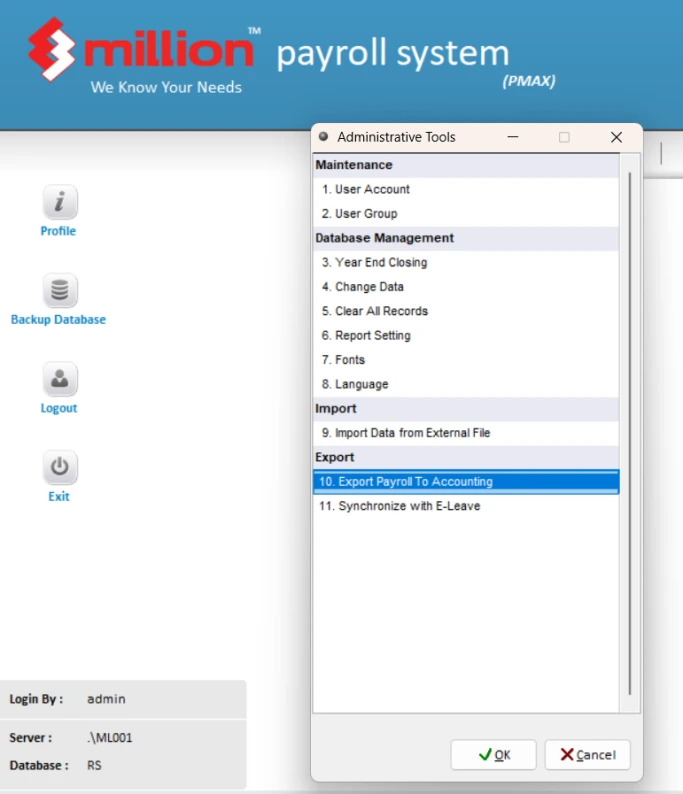
Task: Choose Synchronize with E-Leave
Action: (x=400, y=506)
